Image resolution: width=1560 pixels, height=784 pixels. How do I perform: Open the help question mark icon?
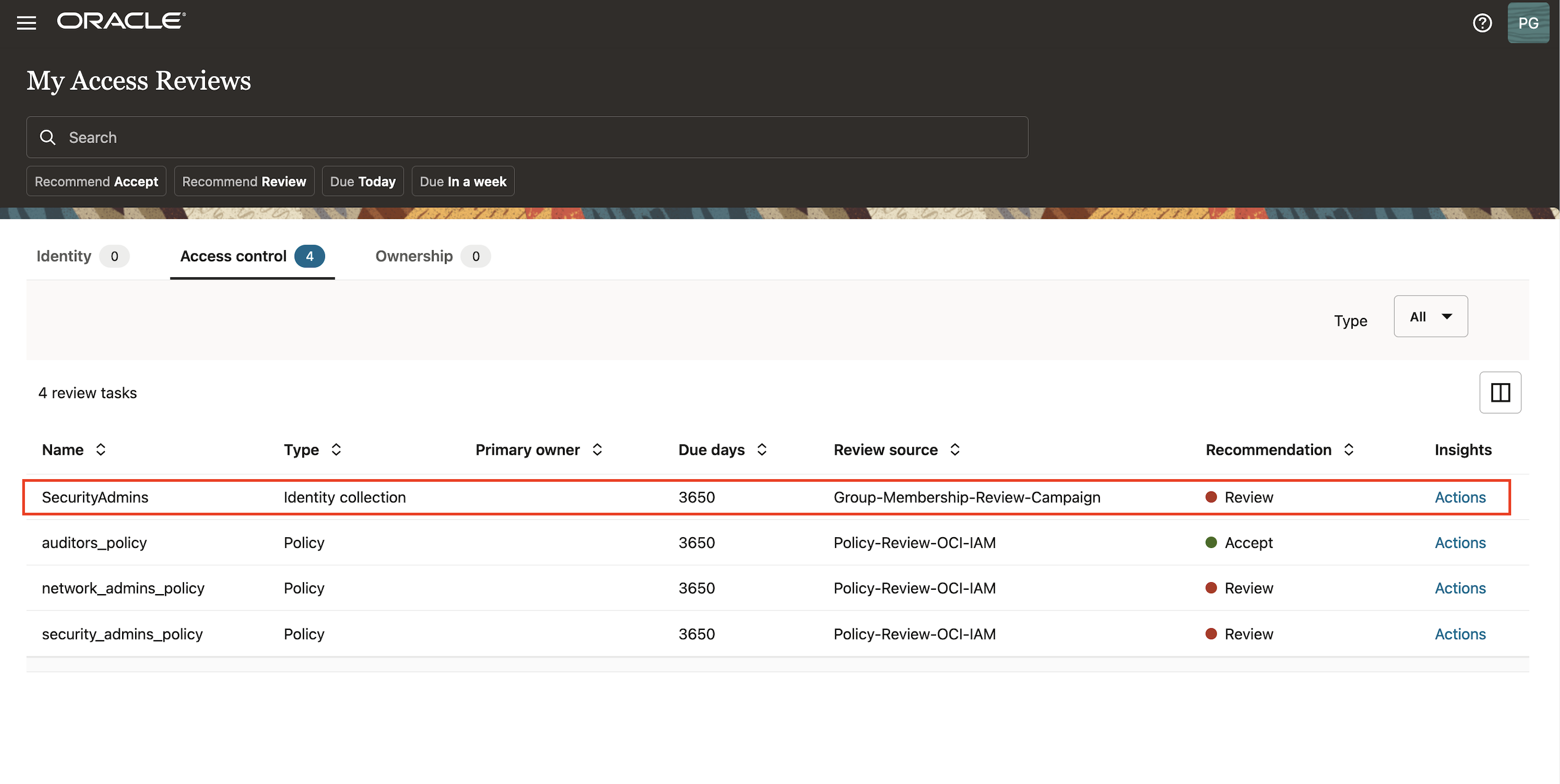(x=1482, y=22)
